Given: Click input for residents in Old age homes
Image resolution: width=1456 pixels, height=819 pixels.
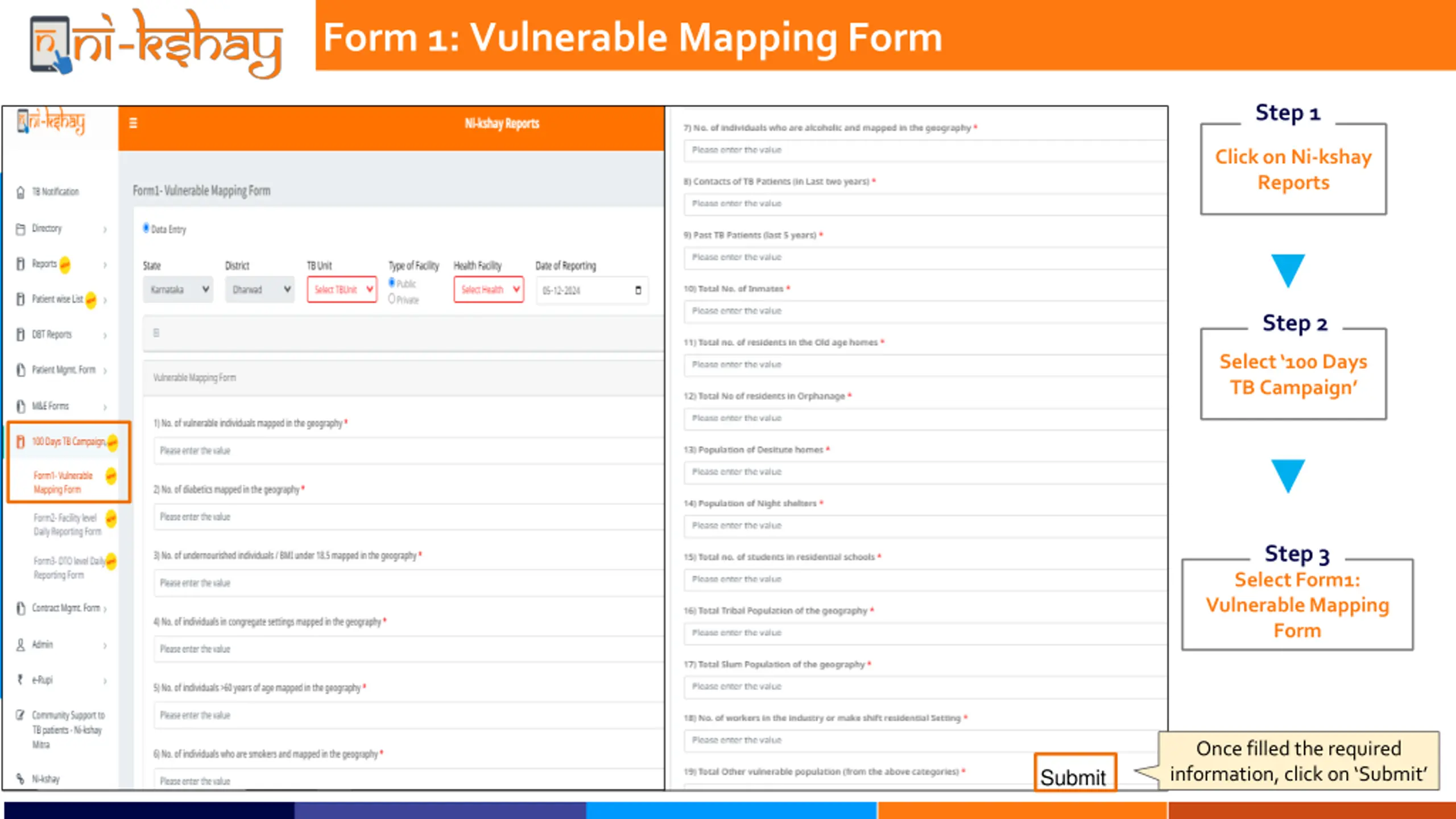Looking at the screenshot, I should [x=925, y=365].
